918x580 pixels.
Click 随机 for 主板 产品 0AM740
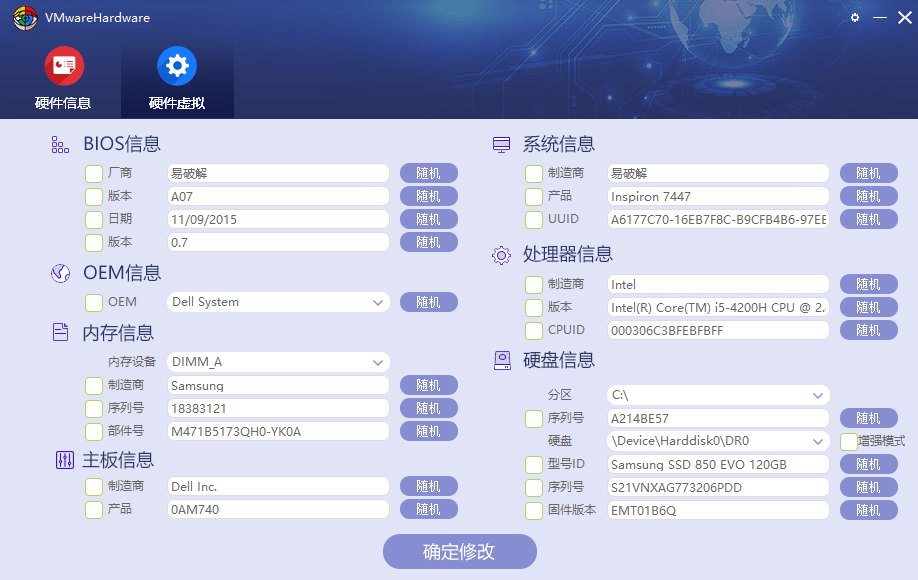point(429,509)
